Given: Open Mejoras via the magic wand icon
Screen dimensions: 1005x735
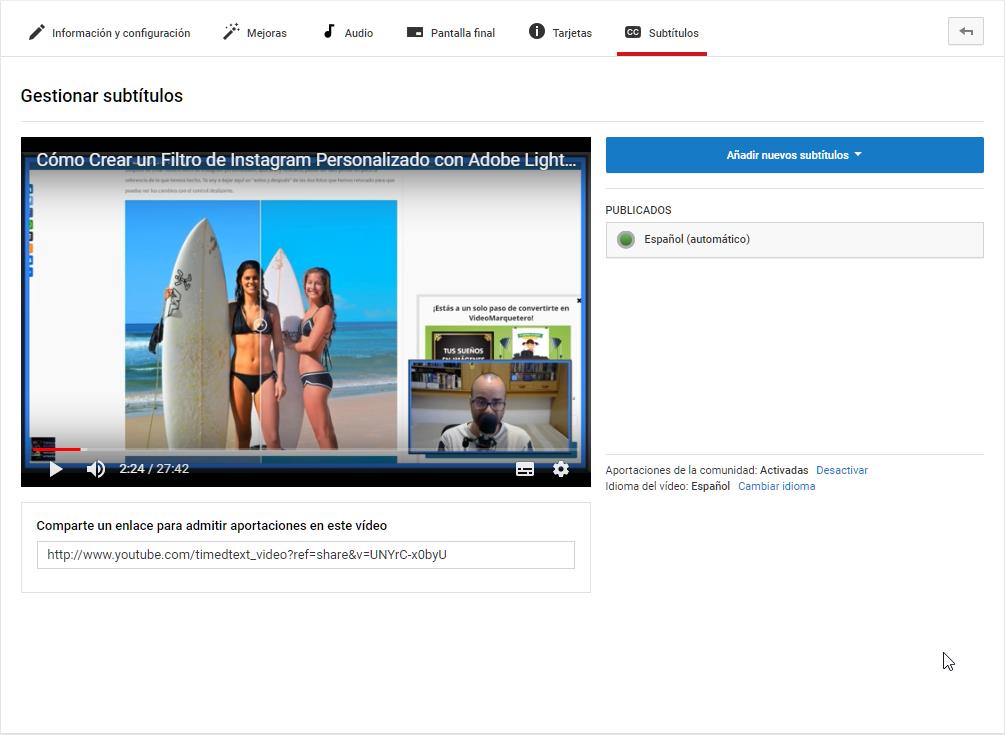Looking at the screenshot, I should pyautogui.click(x=231, y=32).
